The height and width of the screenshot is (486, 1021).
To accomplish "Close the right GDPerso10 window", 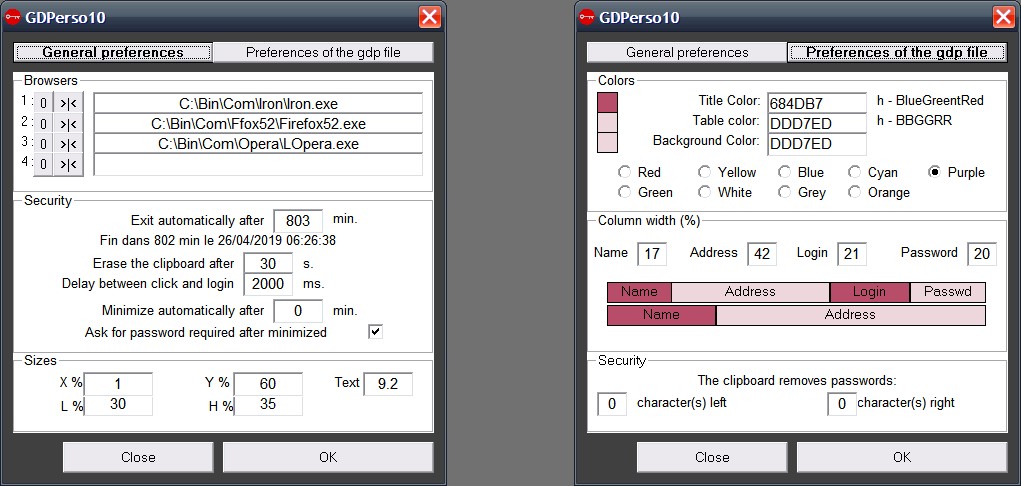I will (1003, 17).
